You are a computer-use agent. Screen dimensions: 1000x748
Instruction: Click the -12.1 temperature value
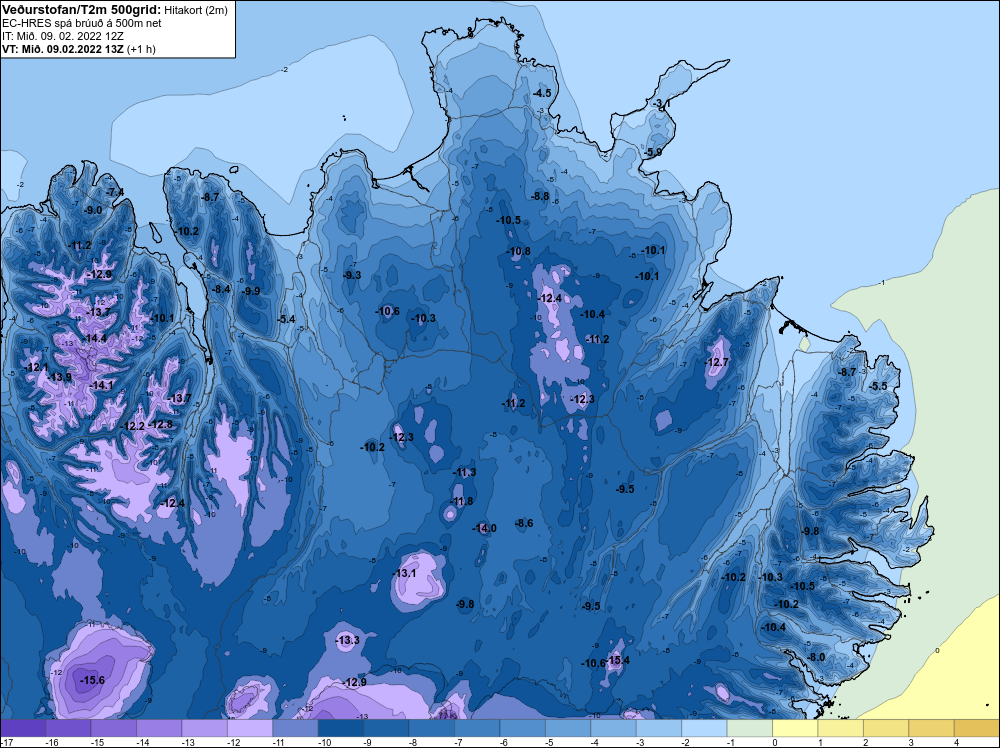(36, 367)
